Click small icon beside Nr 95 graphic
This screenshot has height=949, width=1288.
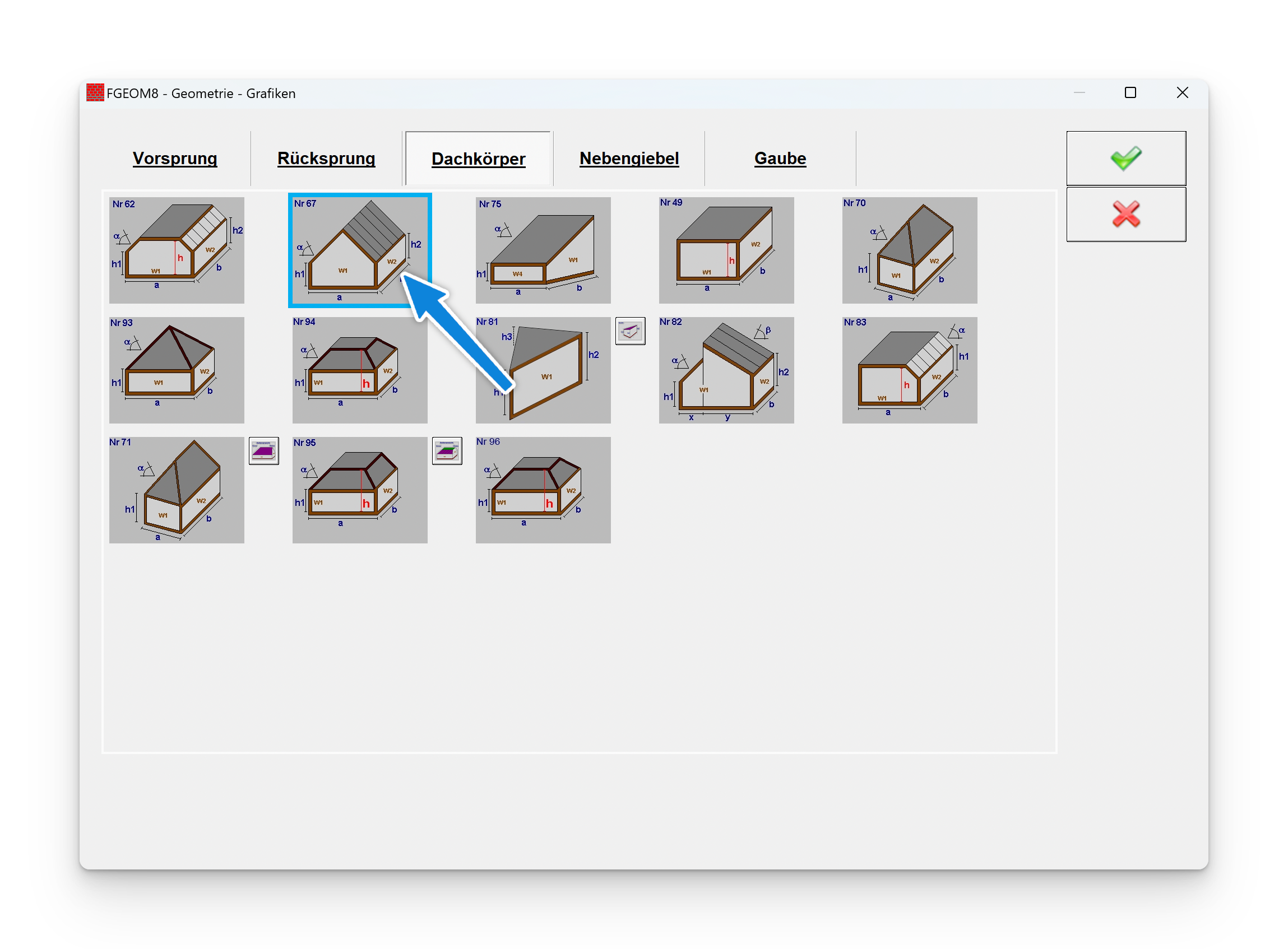coord(447,451)
